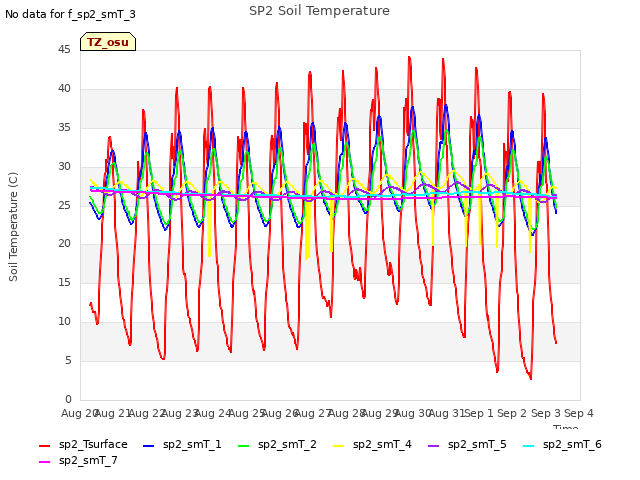Click the 'No data for f_sp2_smT_3' message
Viewport: 640px width, 480px height.
coord(70,14)
